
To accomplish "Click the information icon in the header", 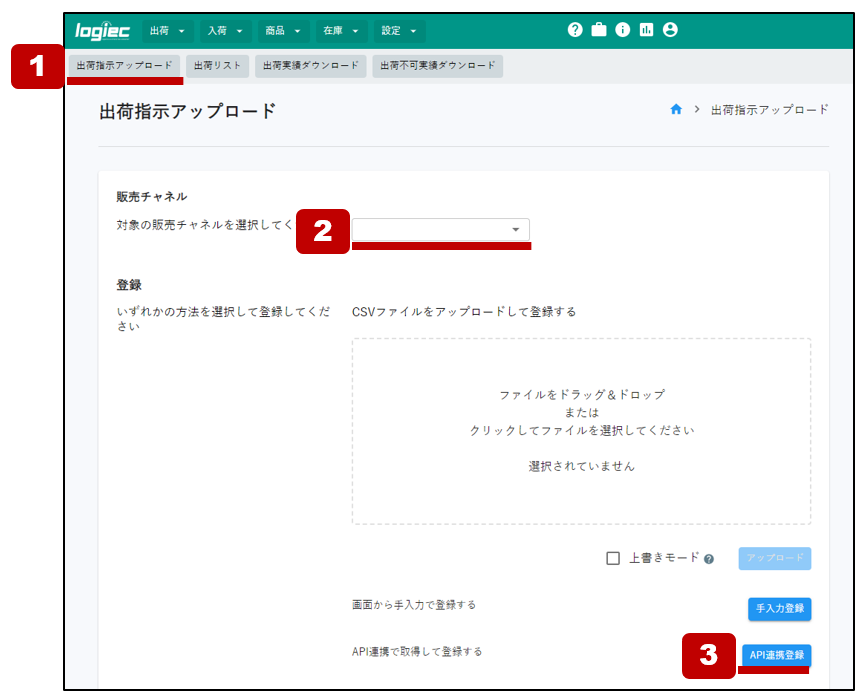I will pyautogui.click(x=622, y=30).
